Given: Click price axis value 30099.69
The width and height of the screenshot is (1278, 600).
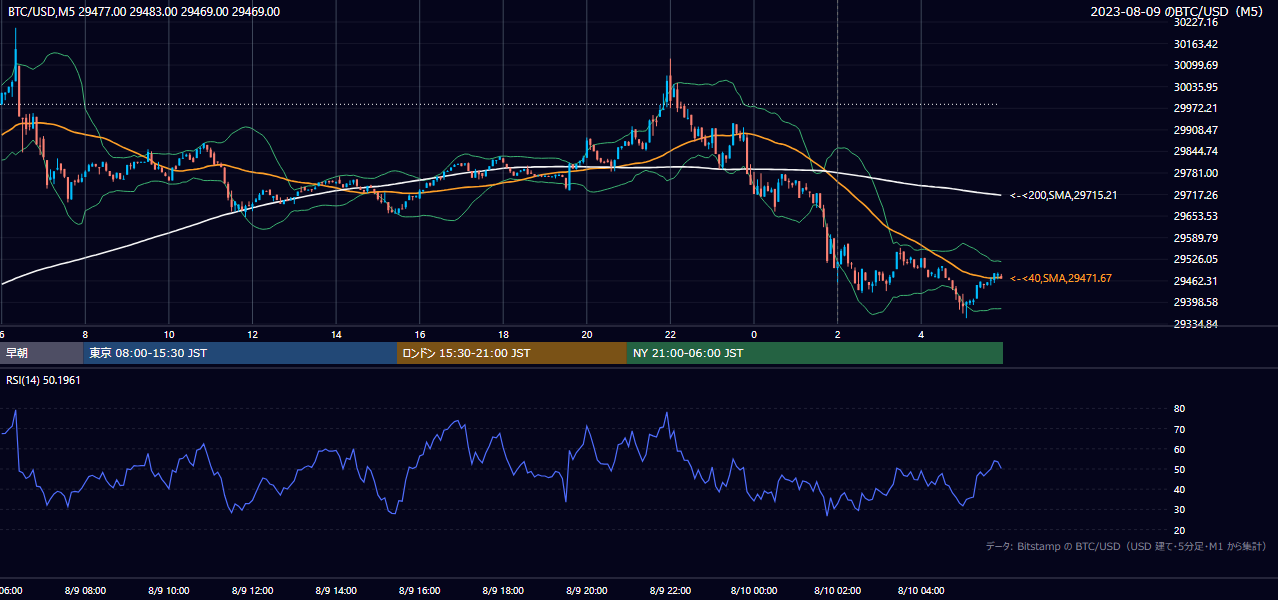Looking at the screenshot, I should pyautogui.click(x=1196, y=65).
